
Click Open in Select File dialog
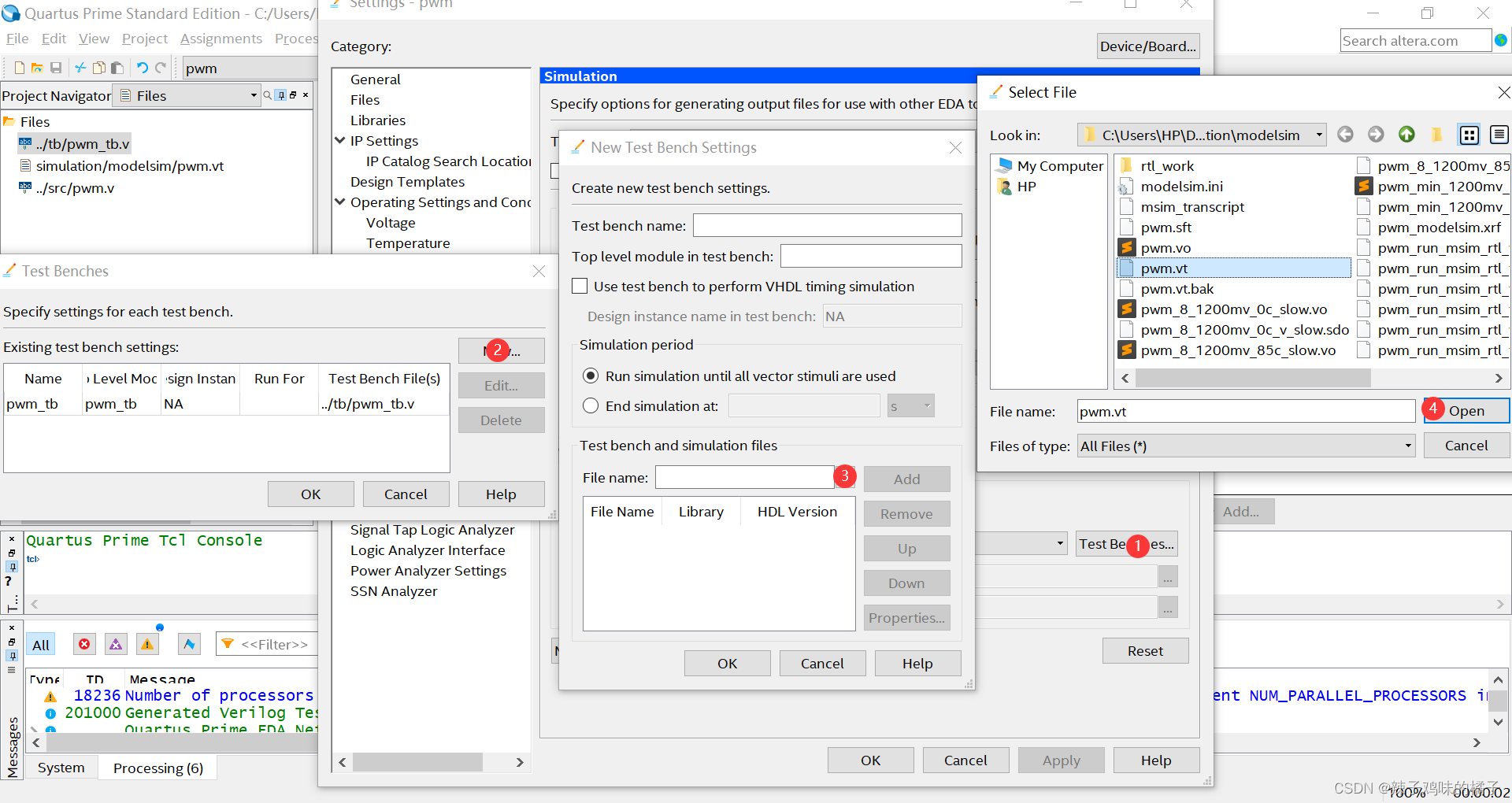[x=1467, y=411]
